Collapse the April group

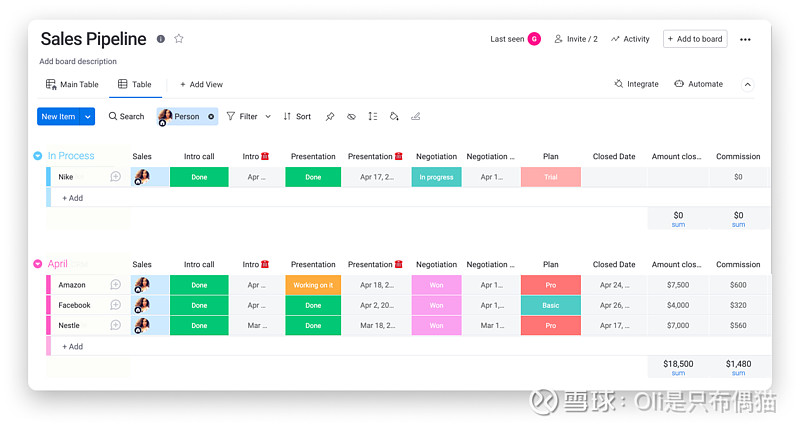[x=38, y=264]
